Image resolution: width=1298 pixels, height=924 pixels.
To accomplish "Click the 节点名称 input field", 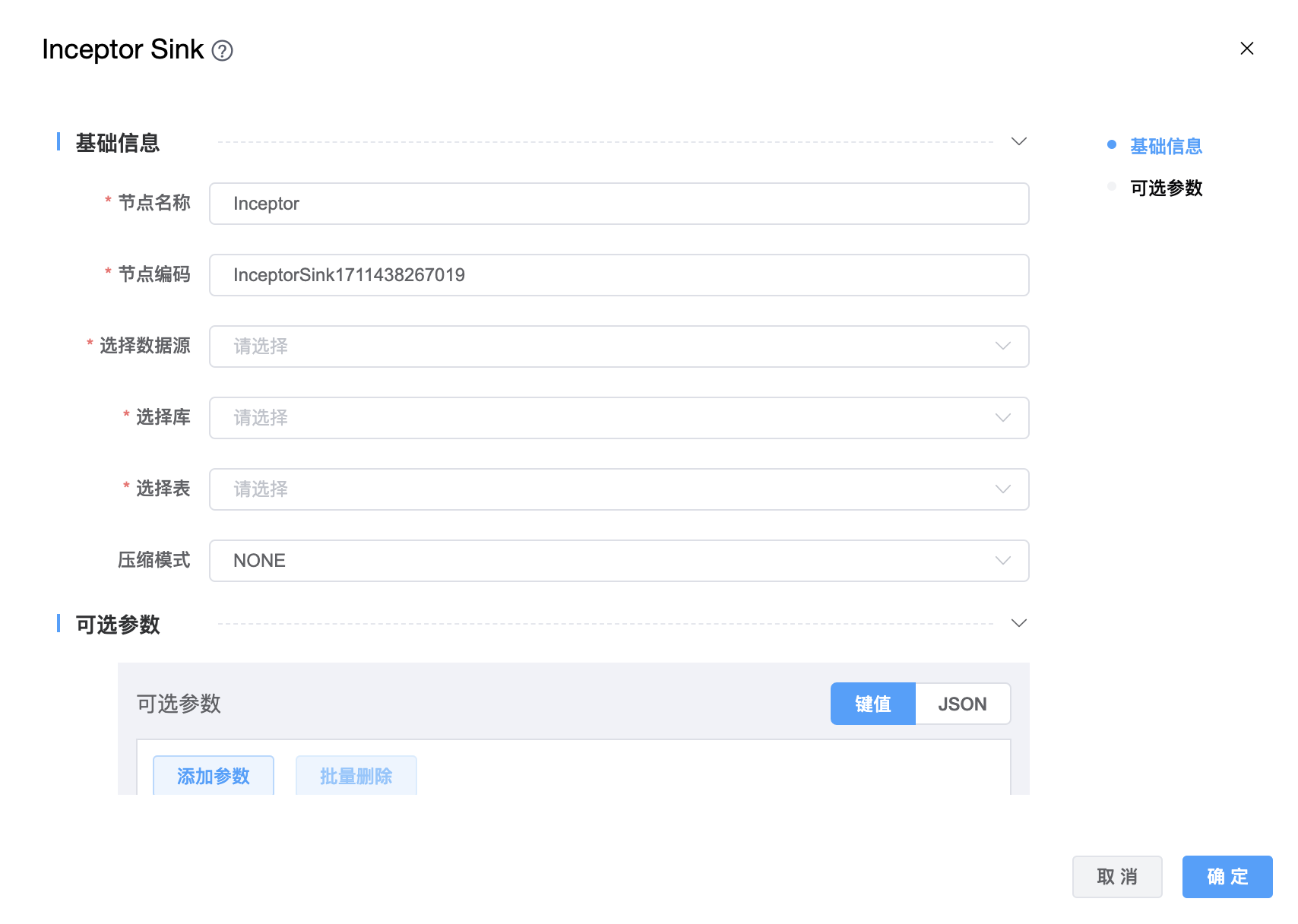I will (x=619, y=204).
